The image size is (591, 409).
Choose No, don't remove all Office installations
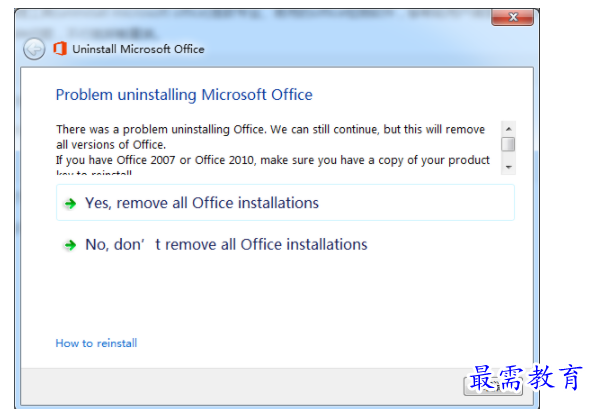(x=226, y=245)
